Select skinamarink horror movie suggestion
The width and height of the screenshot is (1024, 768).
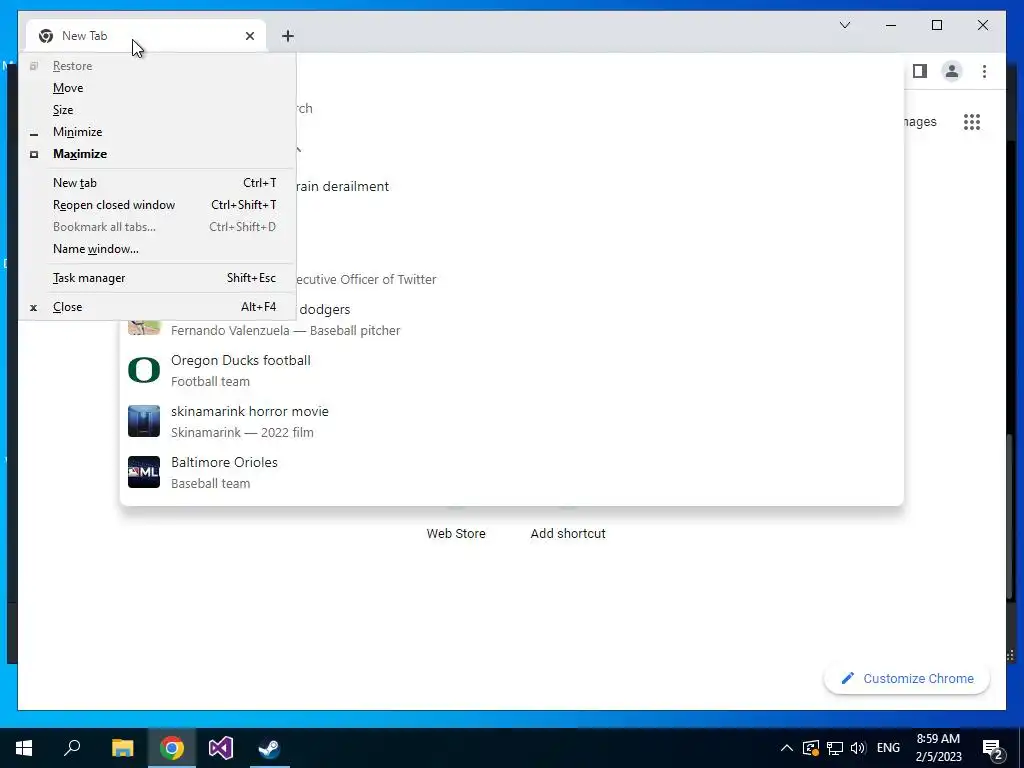(x=512, y=421)
